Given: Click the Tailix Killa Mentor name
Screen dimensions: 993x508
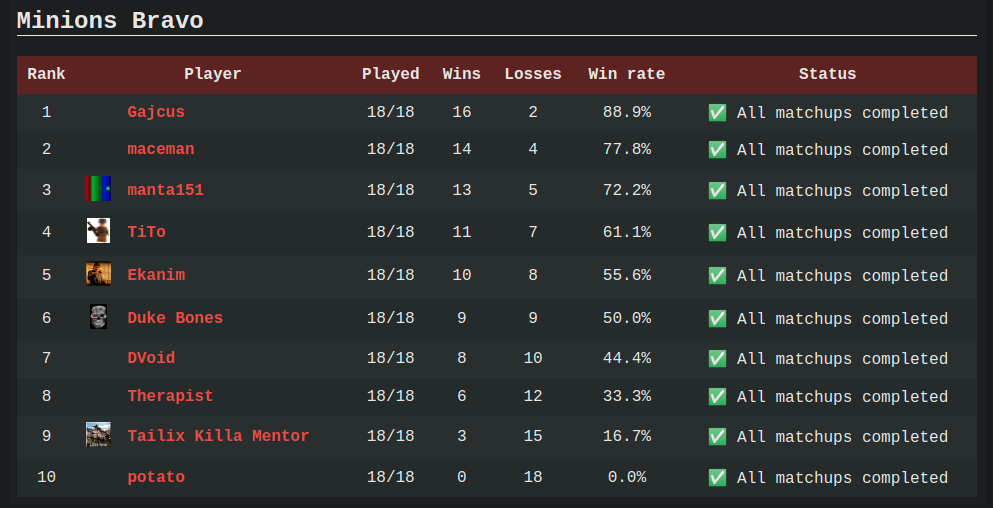Looking at the screenshot, I should 218,436.
